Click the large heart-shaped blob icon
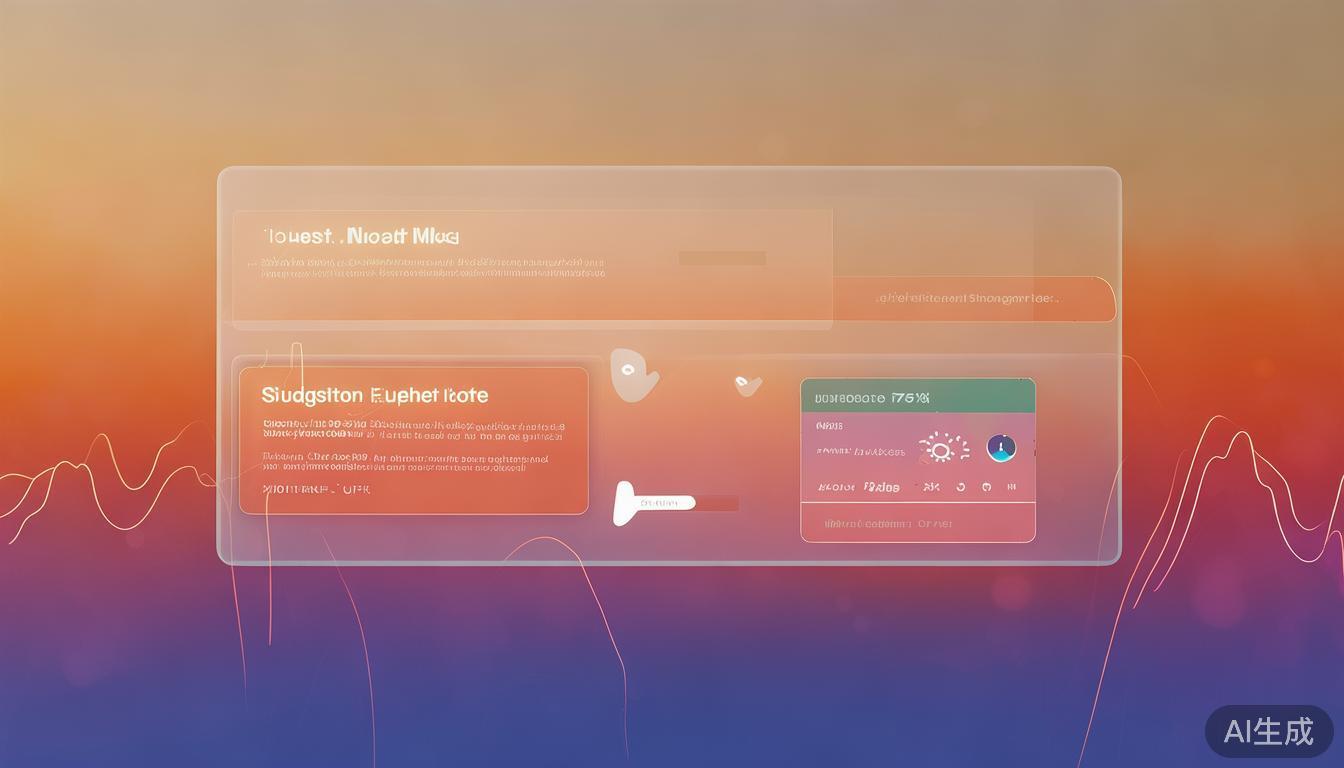 coord(632,375)
